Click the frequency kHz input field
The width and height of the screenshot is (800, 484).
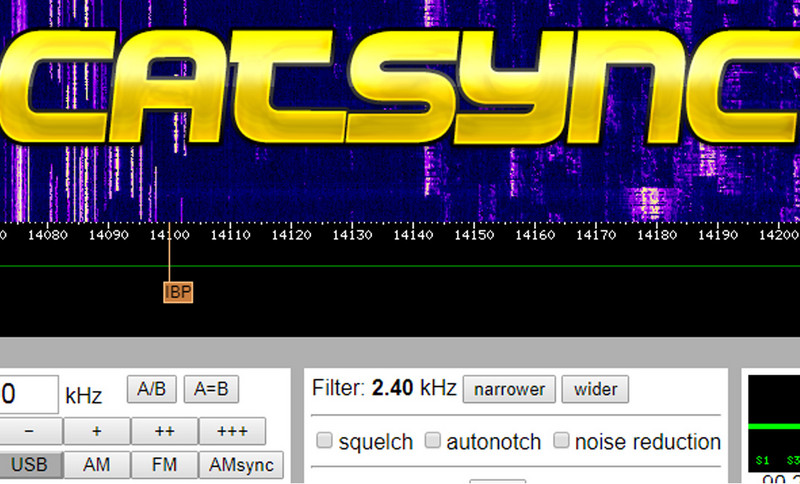coord(28,394)
